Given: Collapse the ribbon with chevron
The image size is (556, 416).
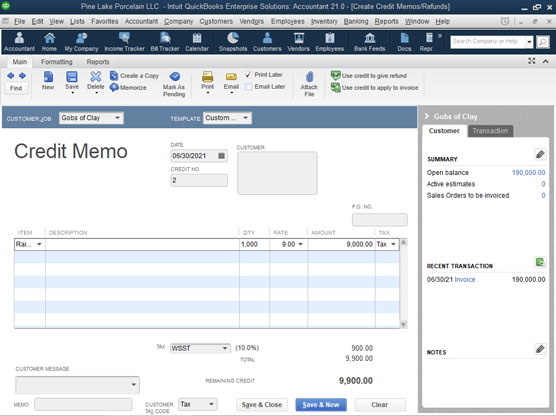Looking at the screenshot, I should (x=546, y=61).
